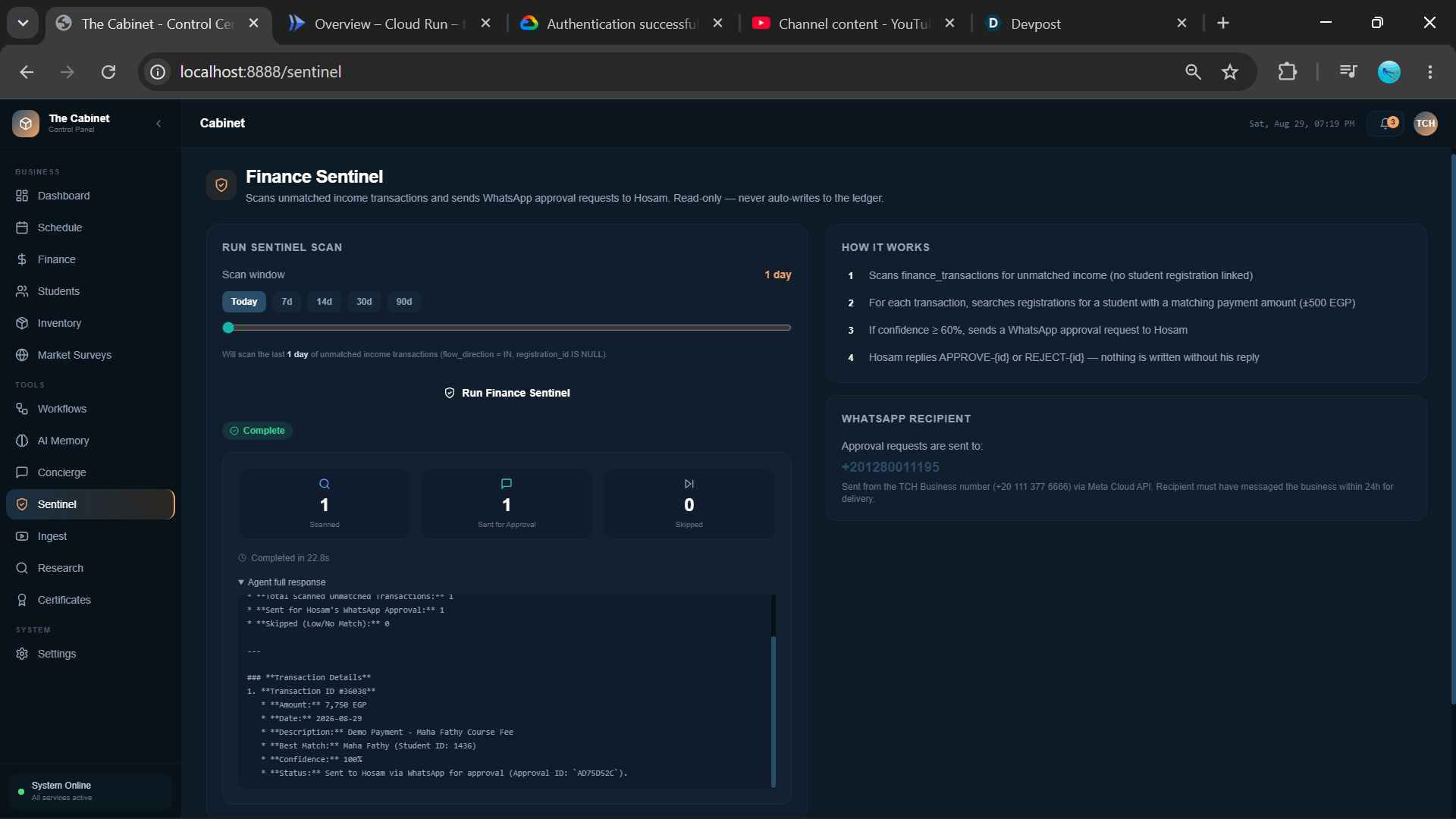
Task: Click the Finance Sentinel header shield icon
Action: [221, 185]
